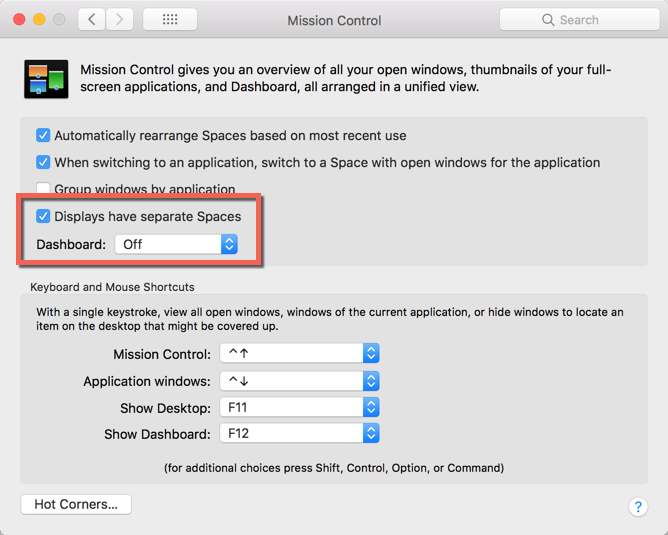Open the Application windows shortcut dropdown
668x535 pixels.
pyautogui.click(x=299, y=381)
